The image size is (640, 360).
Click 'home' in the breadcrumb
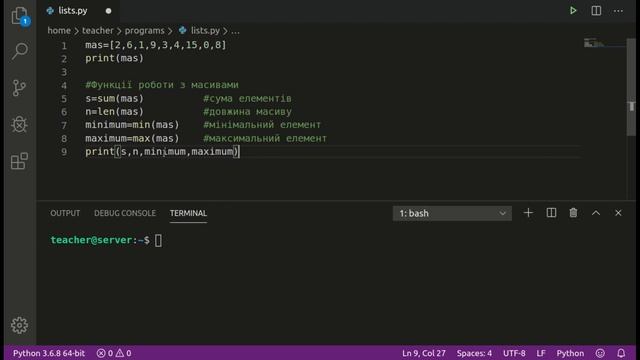point(59,31)
